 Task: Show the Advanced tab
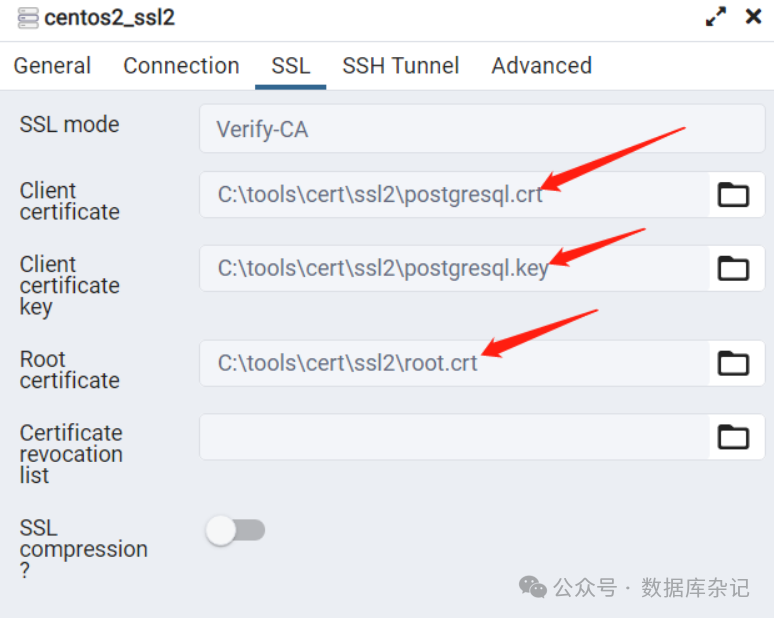541,66
